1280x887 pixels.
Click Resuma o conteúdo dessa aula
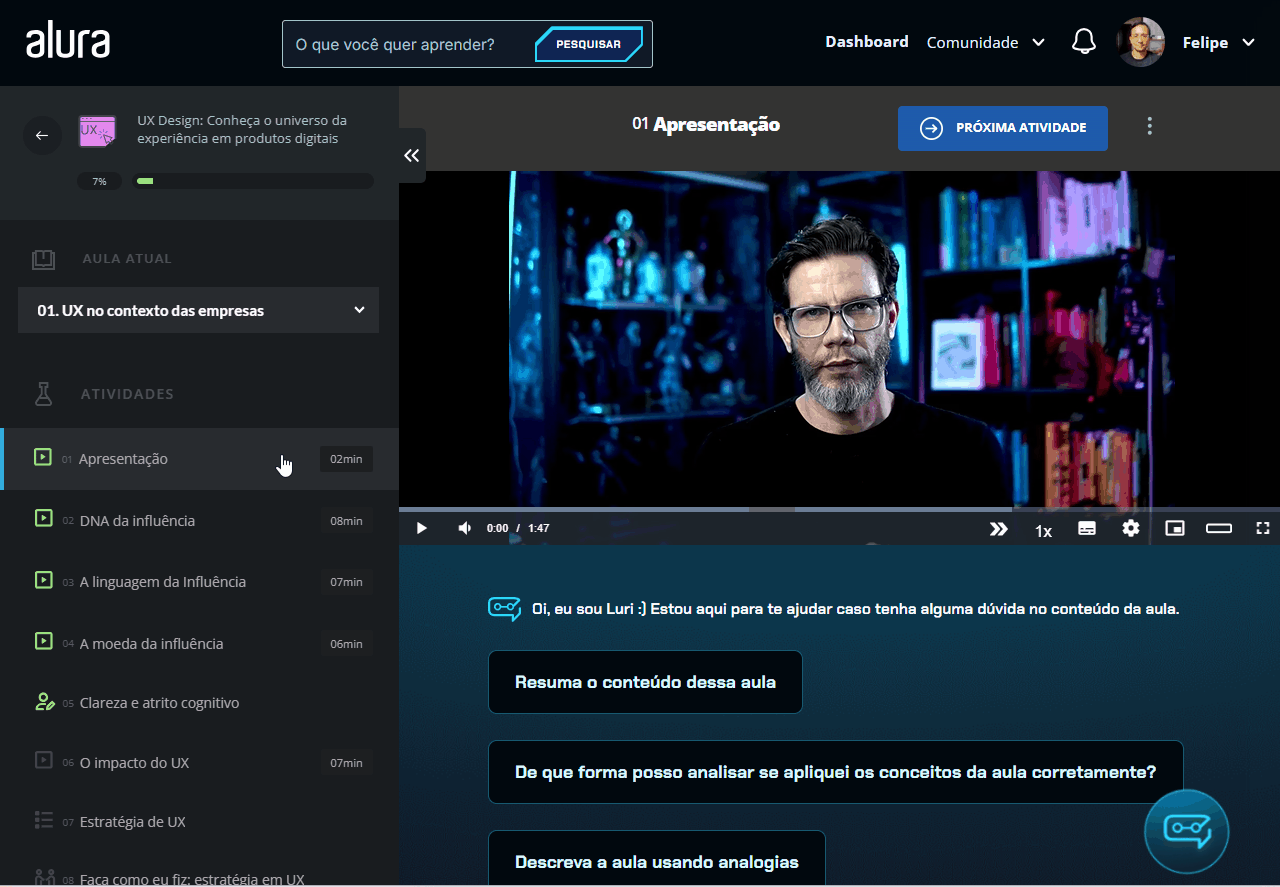point(645,682)
